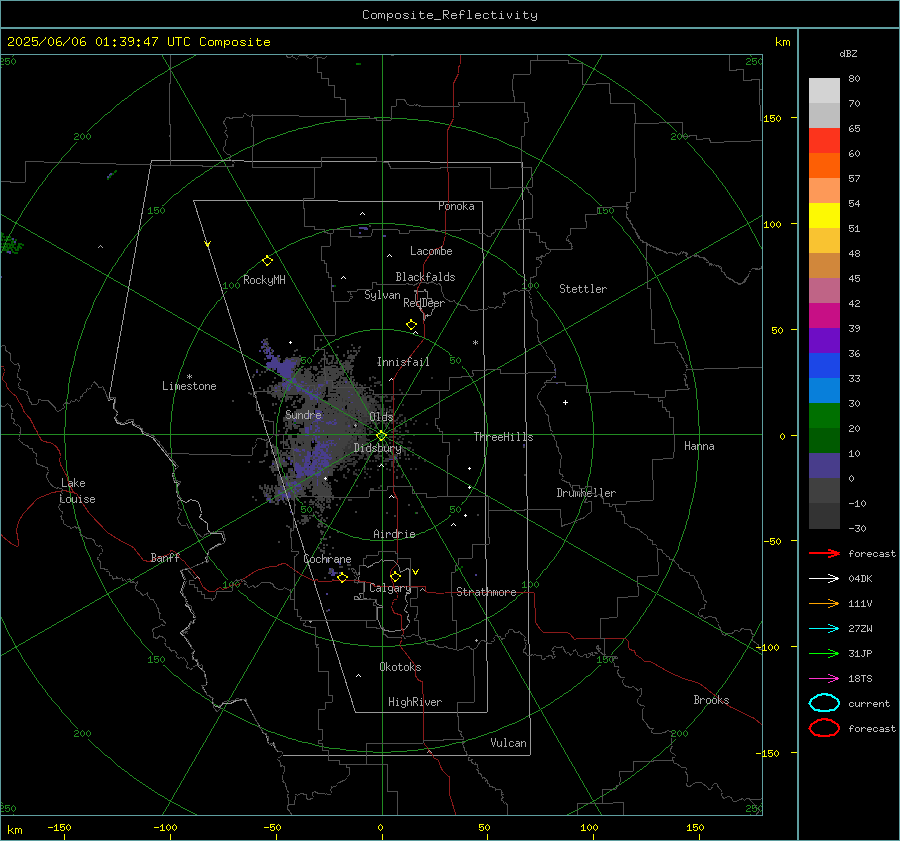Screen dimensions: 900x841
Task: Click the RedDeer label
Action: pyautogui.click(x=424, y=303)
